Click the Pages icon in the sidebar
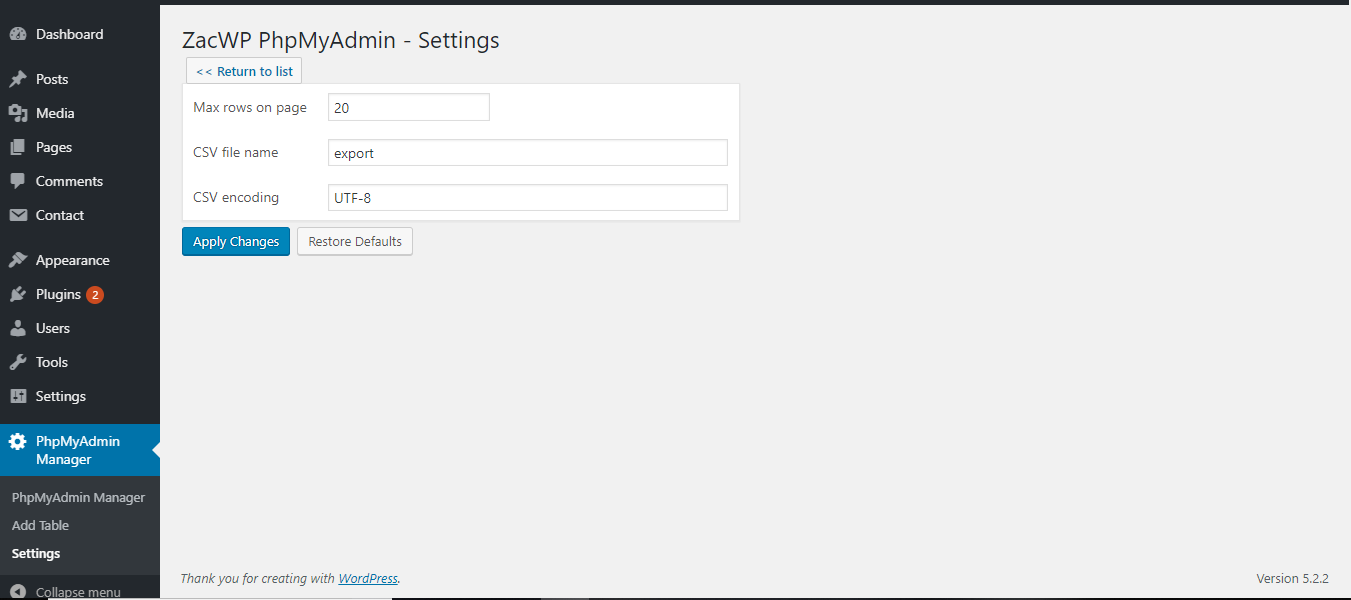Viewport: 1351px width, 600px height. [18, 147]
